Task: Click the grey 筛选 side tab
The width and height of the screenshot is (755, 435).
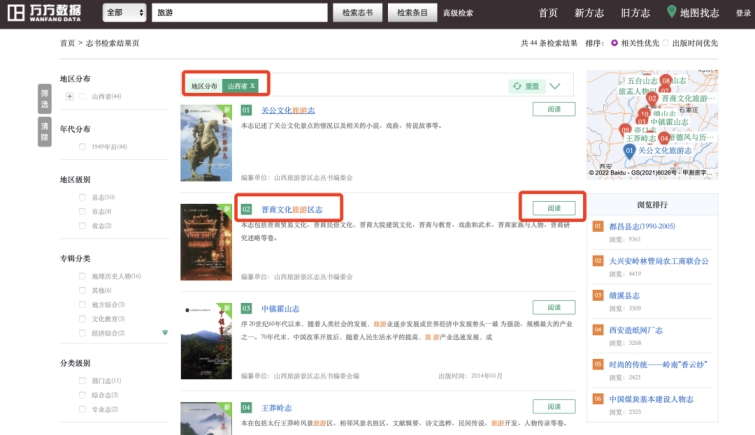Action: point(44,96)
